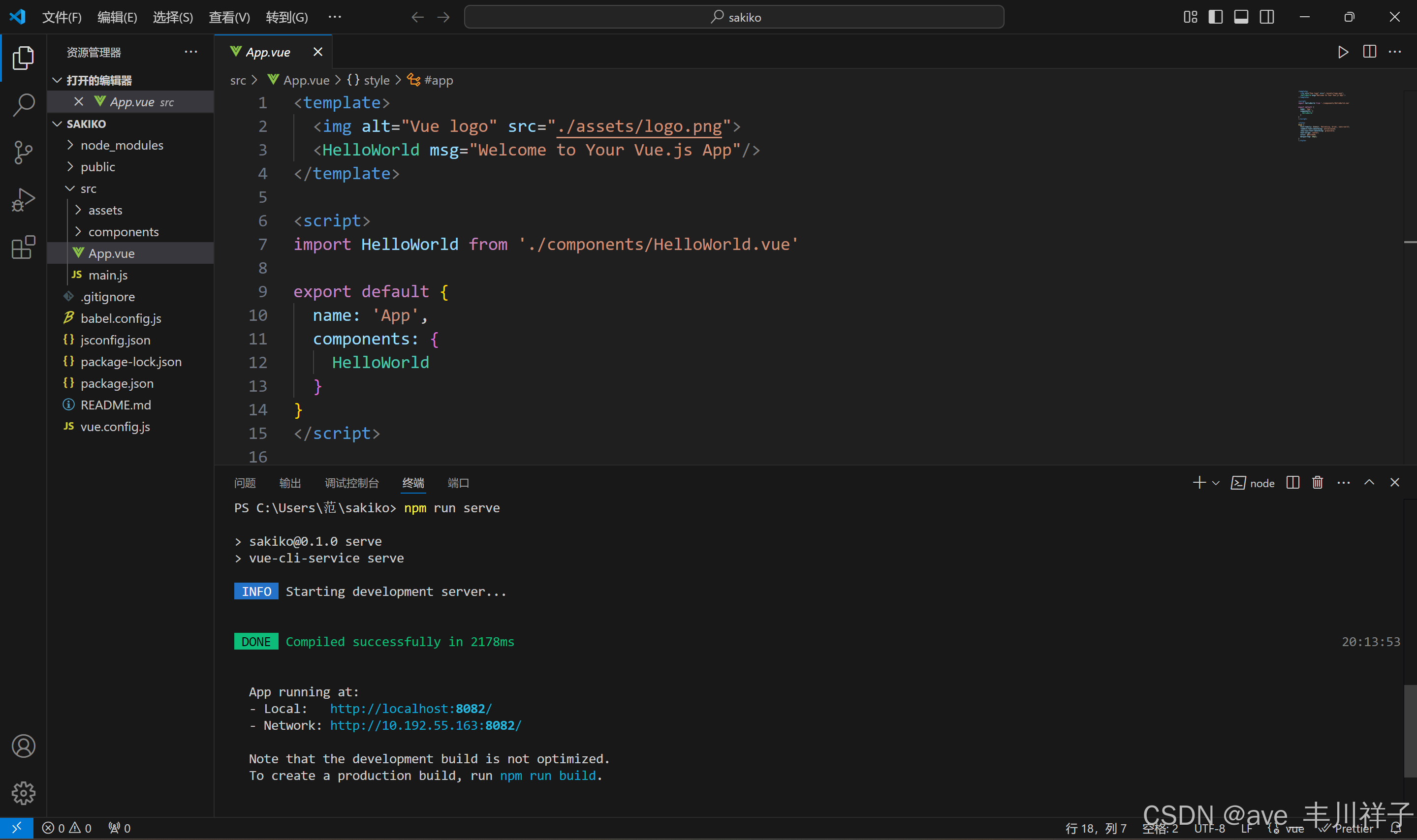Click the Run code play icon
The width and height of the screenshot is (1417, 840).
[1343, 52]
